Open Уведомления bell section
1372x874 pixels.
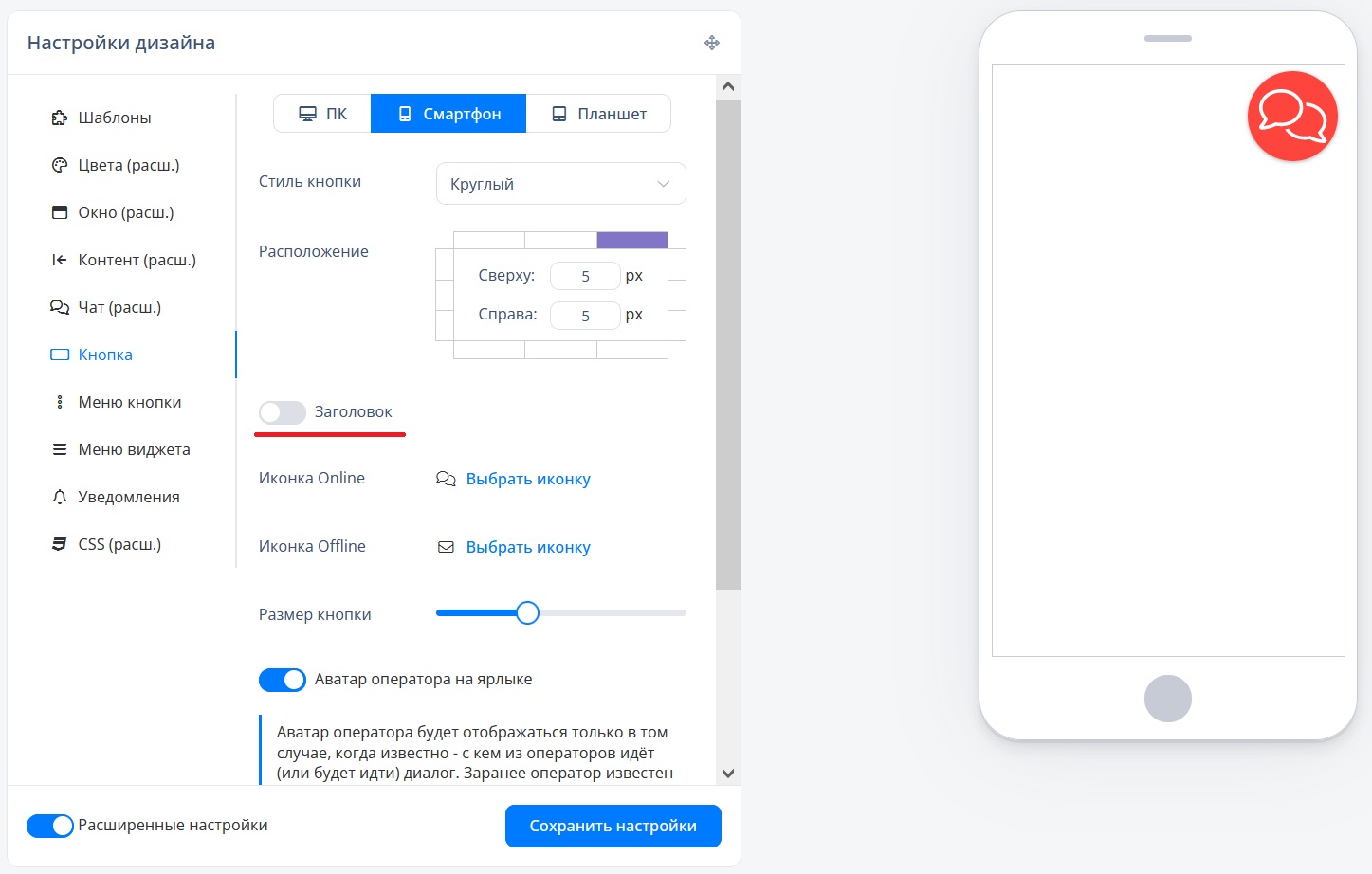[128, 497]
